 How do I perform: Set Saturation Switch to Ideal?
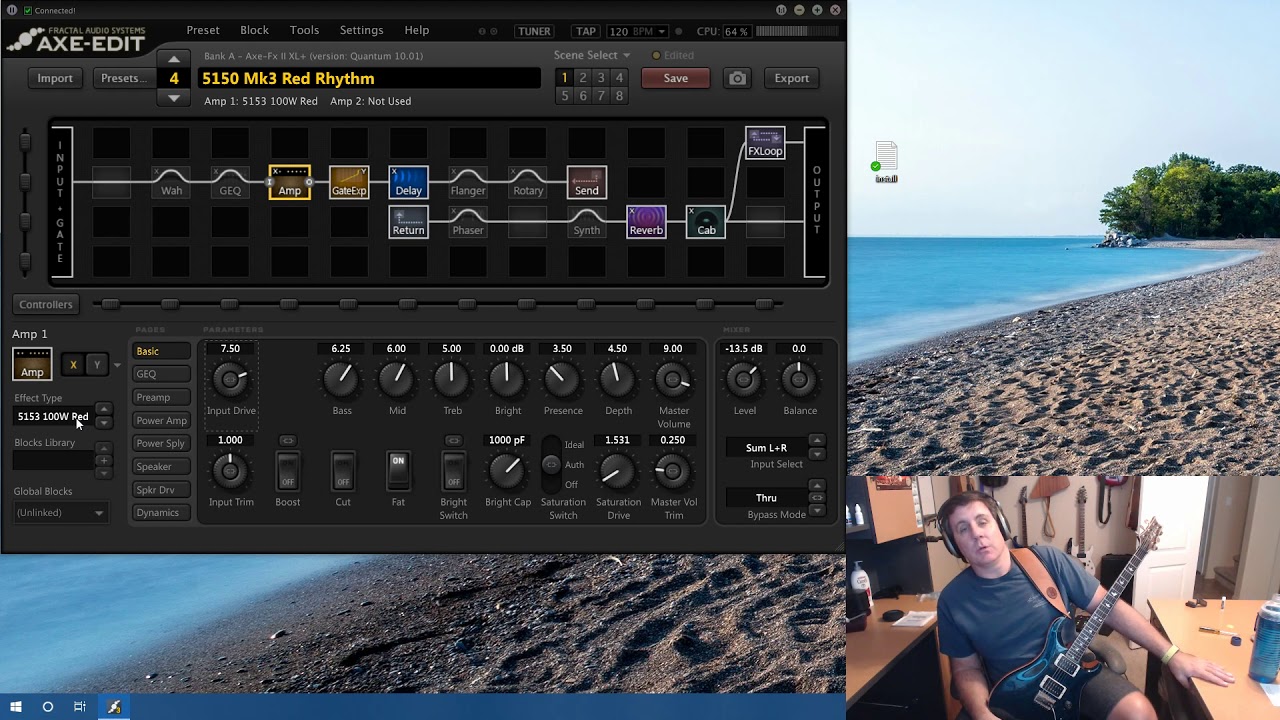point(574,445)
